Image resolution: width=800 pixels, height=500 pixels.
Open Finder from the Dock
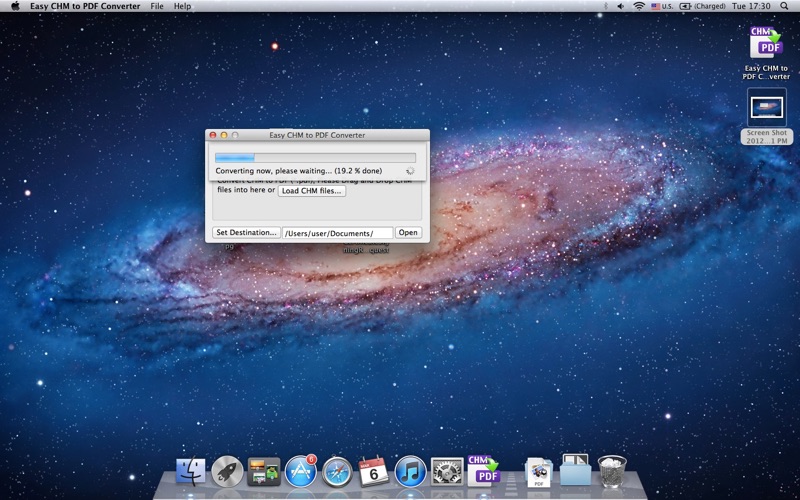191,471
